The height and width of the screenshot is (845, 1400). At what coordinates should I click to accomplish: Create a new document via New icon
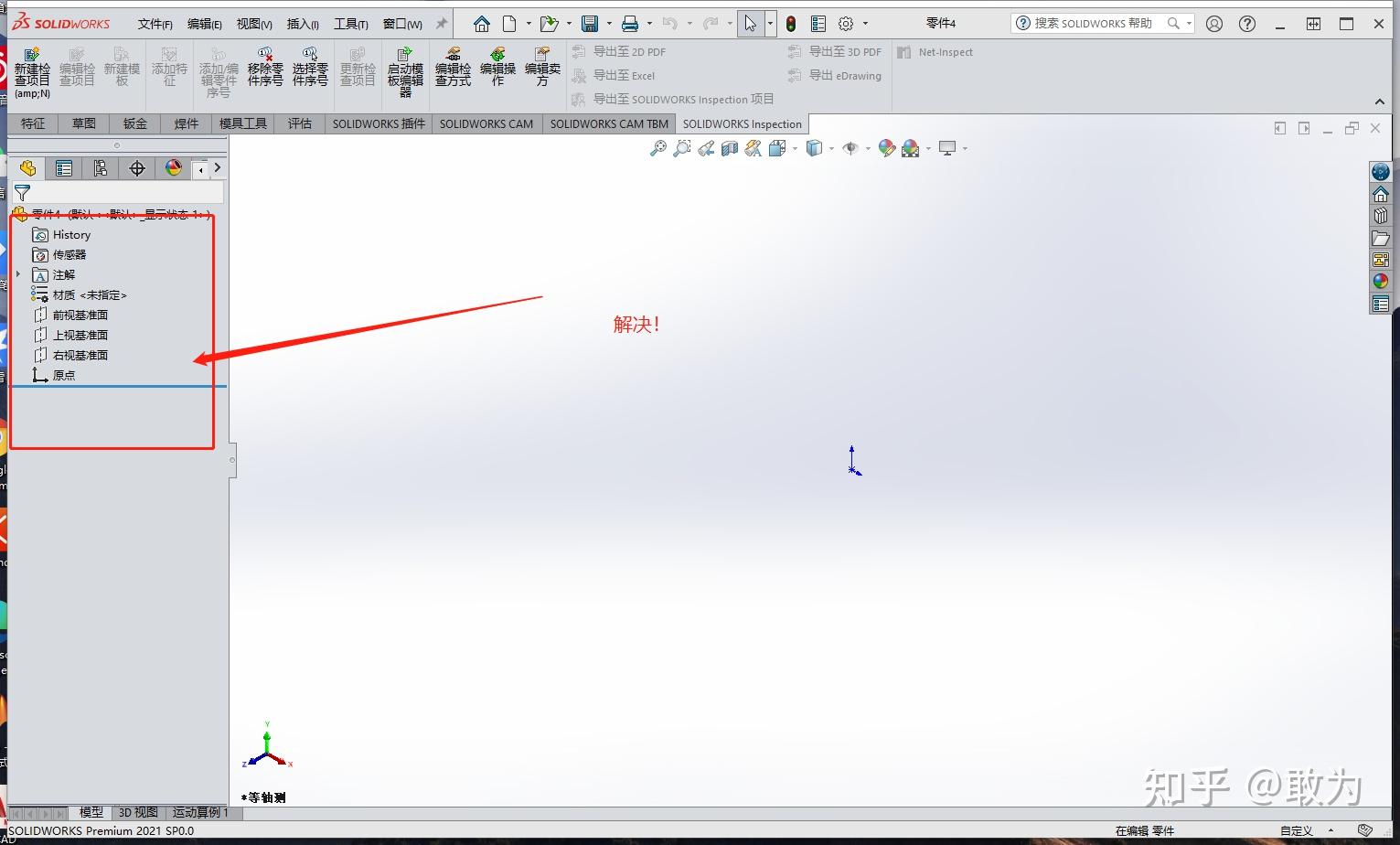coord(509,24)
